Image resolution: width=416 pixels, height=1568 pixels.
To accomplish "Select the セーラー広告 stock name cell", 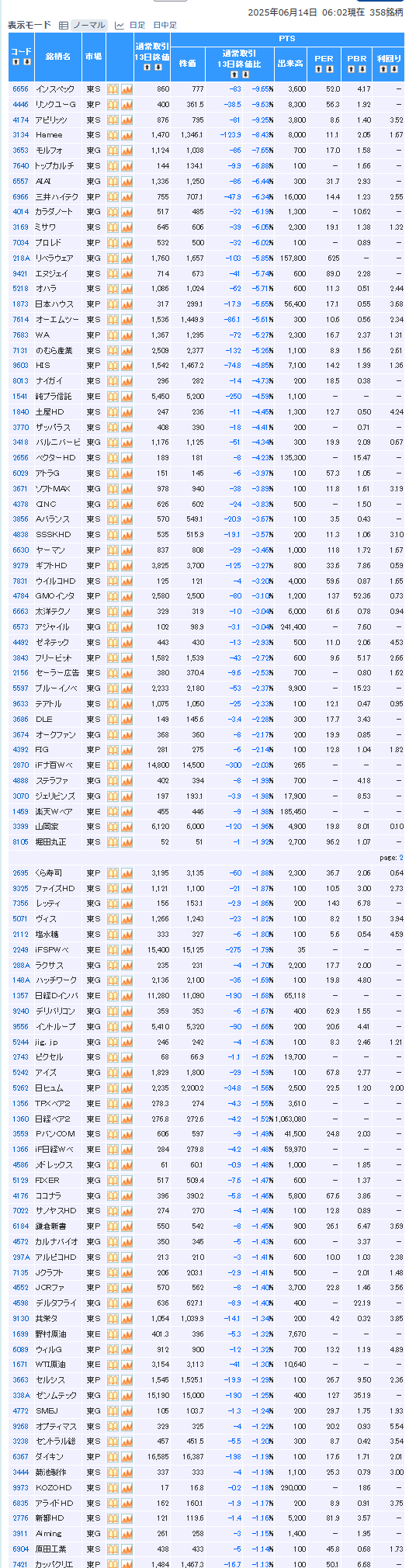I will point(58,673).
